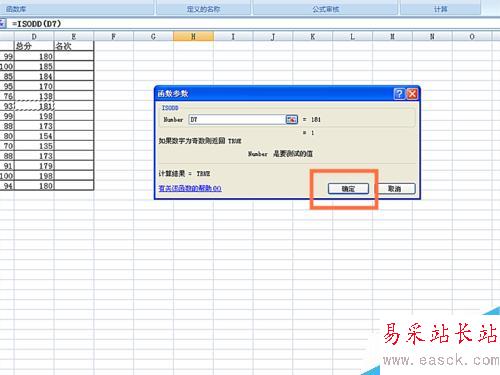Select column header F
The image size is (500, 375).
(114, 37)
